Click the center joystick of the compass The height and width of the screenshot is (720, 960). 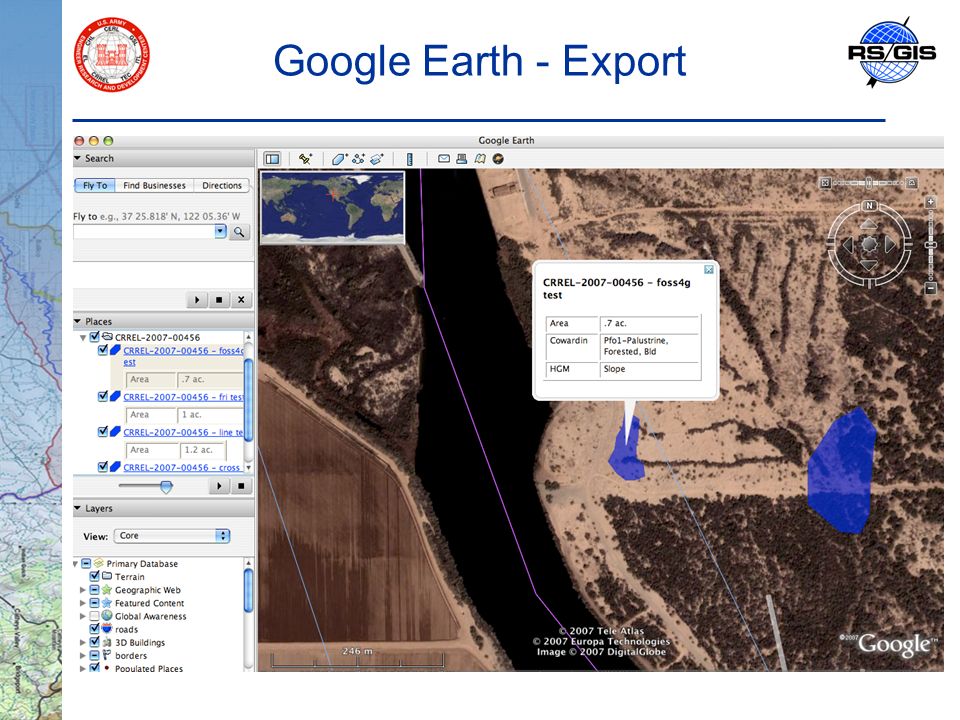pos(869,245)
